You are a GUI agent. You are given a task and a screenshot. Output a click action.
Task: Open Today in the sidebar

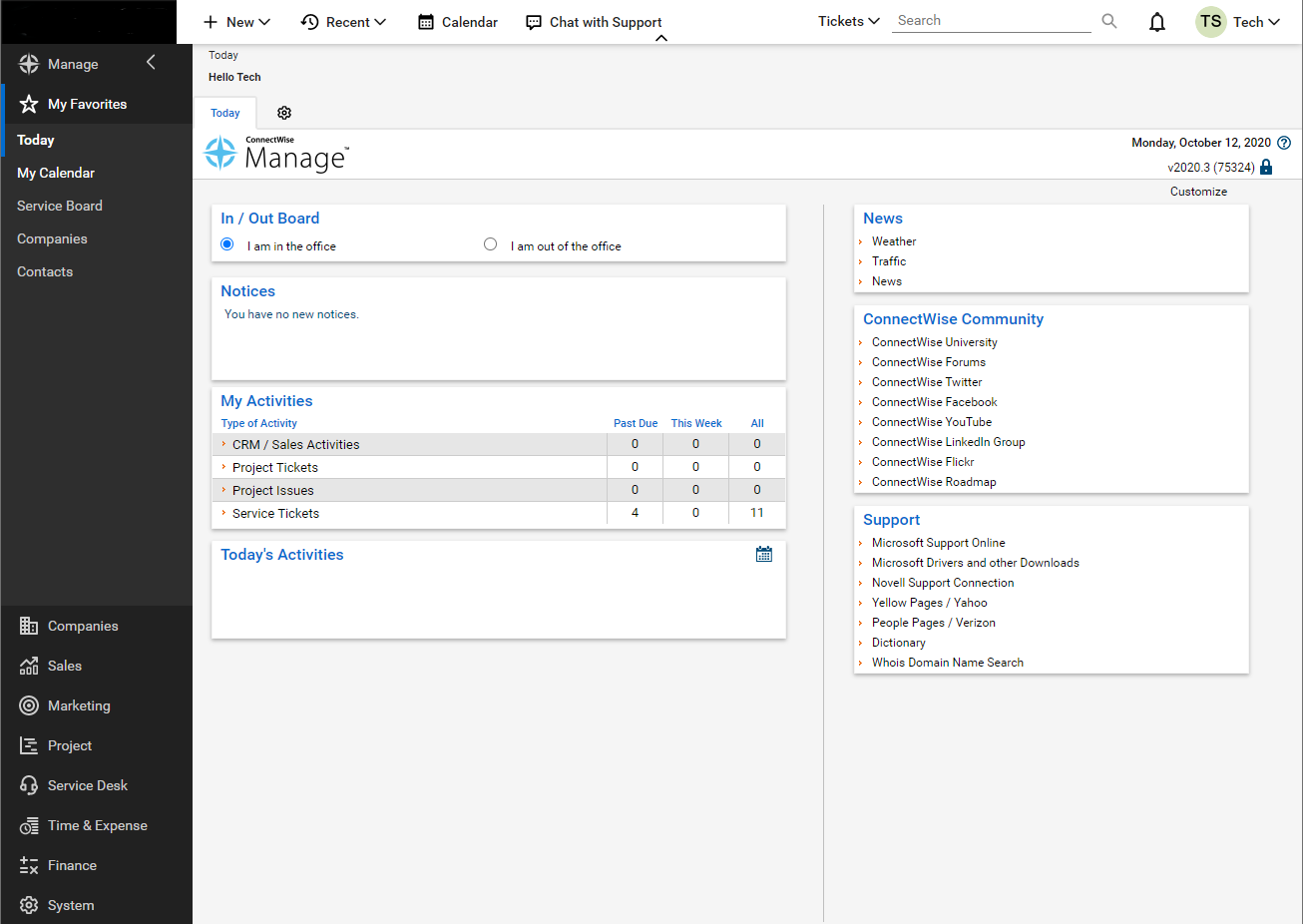pyautogui.click(x=36, y=140)
